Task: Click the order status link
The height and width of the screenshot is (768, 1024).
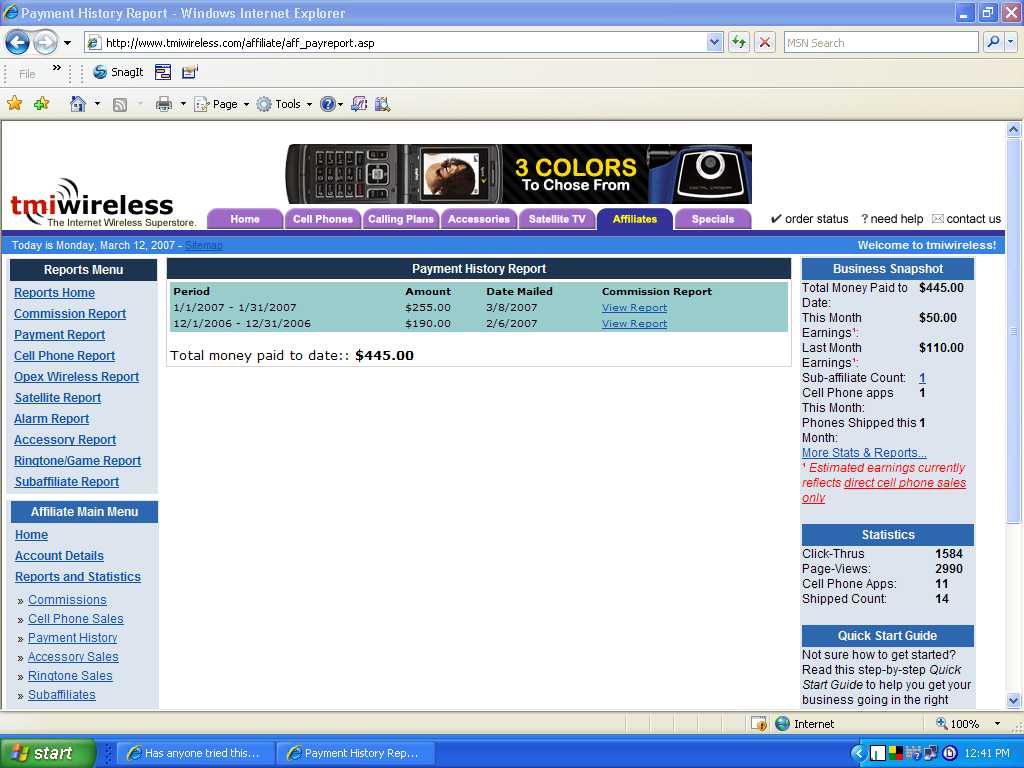Action: [x=809, y=219]
